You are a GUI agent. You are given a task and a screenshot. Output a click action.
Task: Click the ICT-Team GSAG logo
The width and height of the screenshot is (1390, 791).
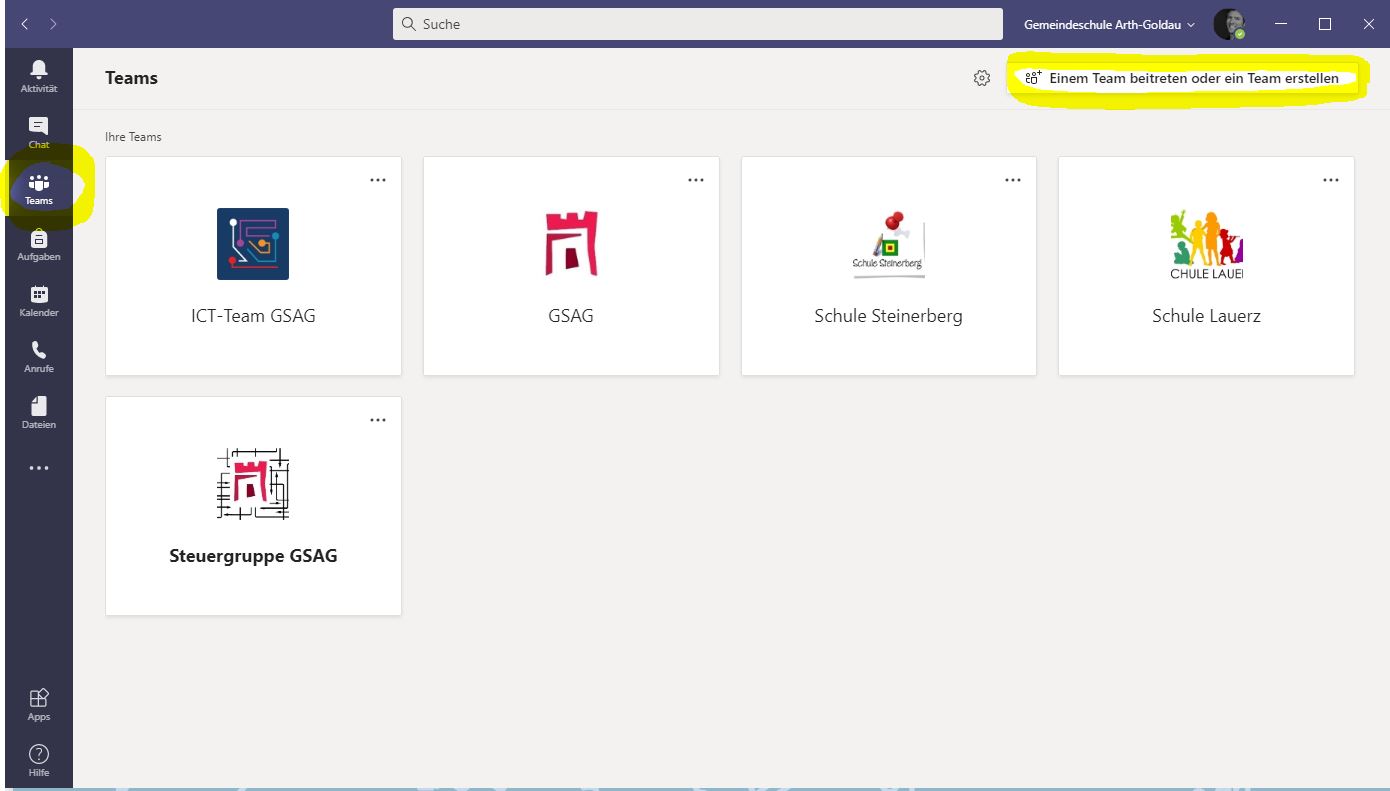click(x=253, y=244)
